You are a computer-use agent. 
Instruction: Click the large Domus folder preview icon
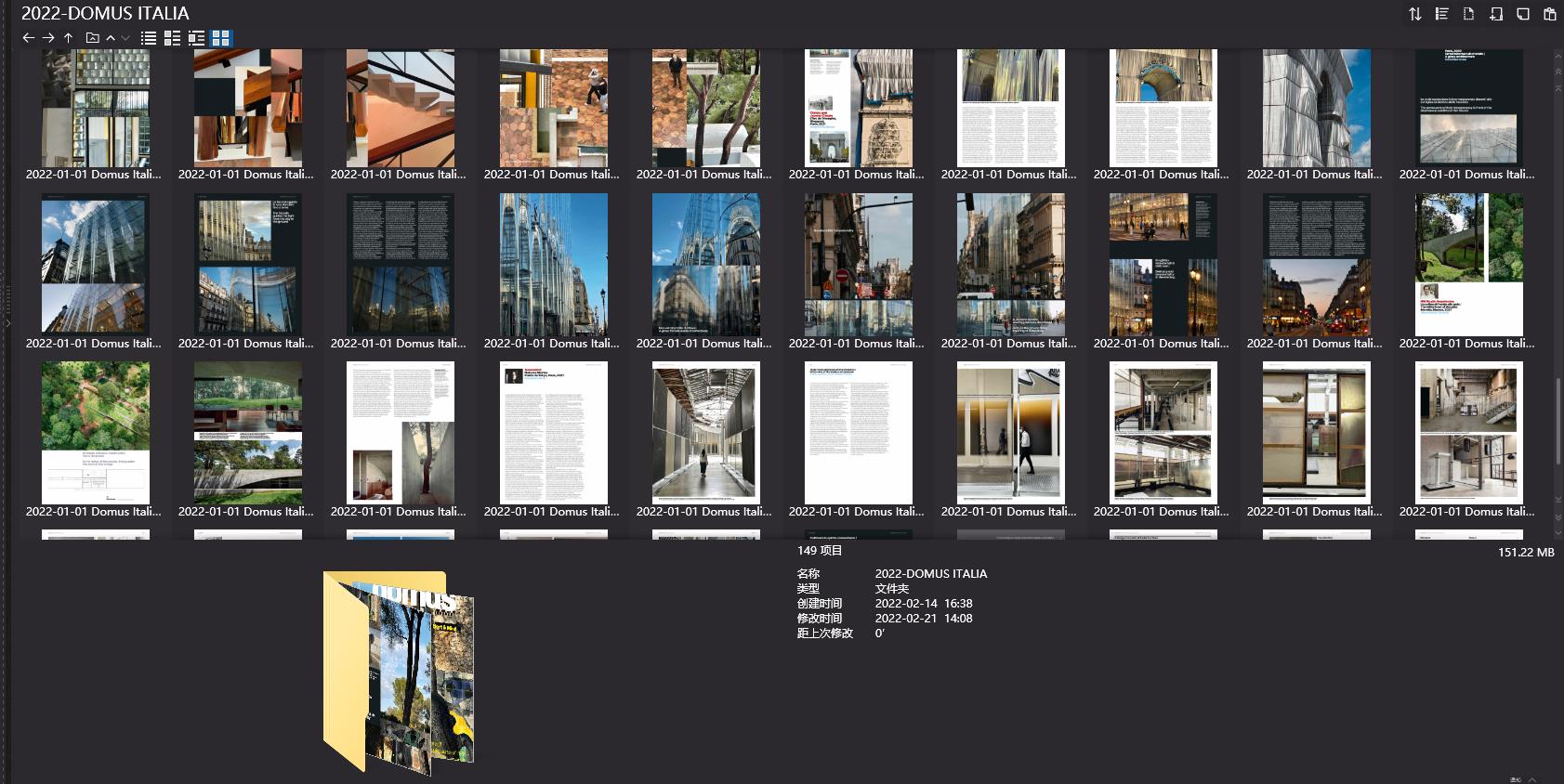[x=400, y=672]
